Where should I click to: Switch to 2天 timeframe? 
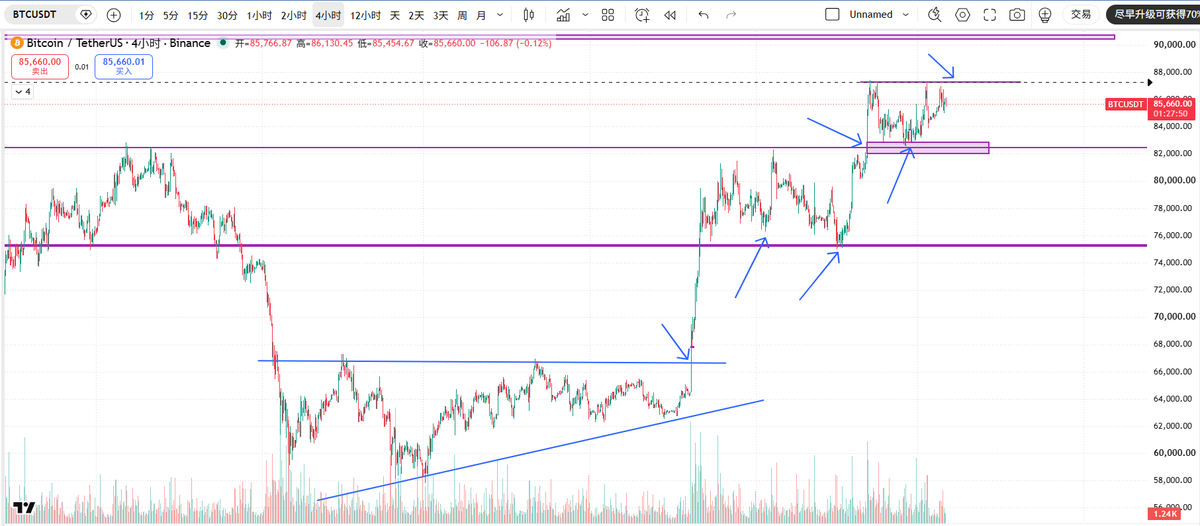pos(416,15)
